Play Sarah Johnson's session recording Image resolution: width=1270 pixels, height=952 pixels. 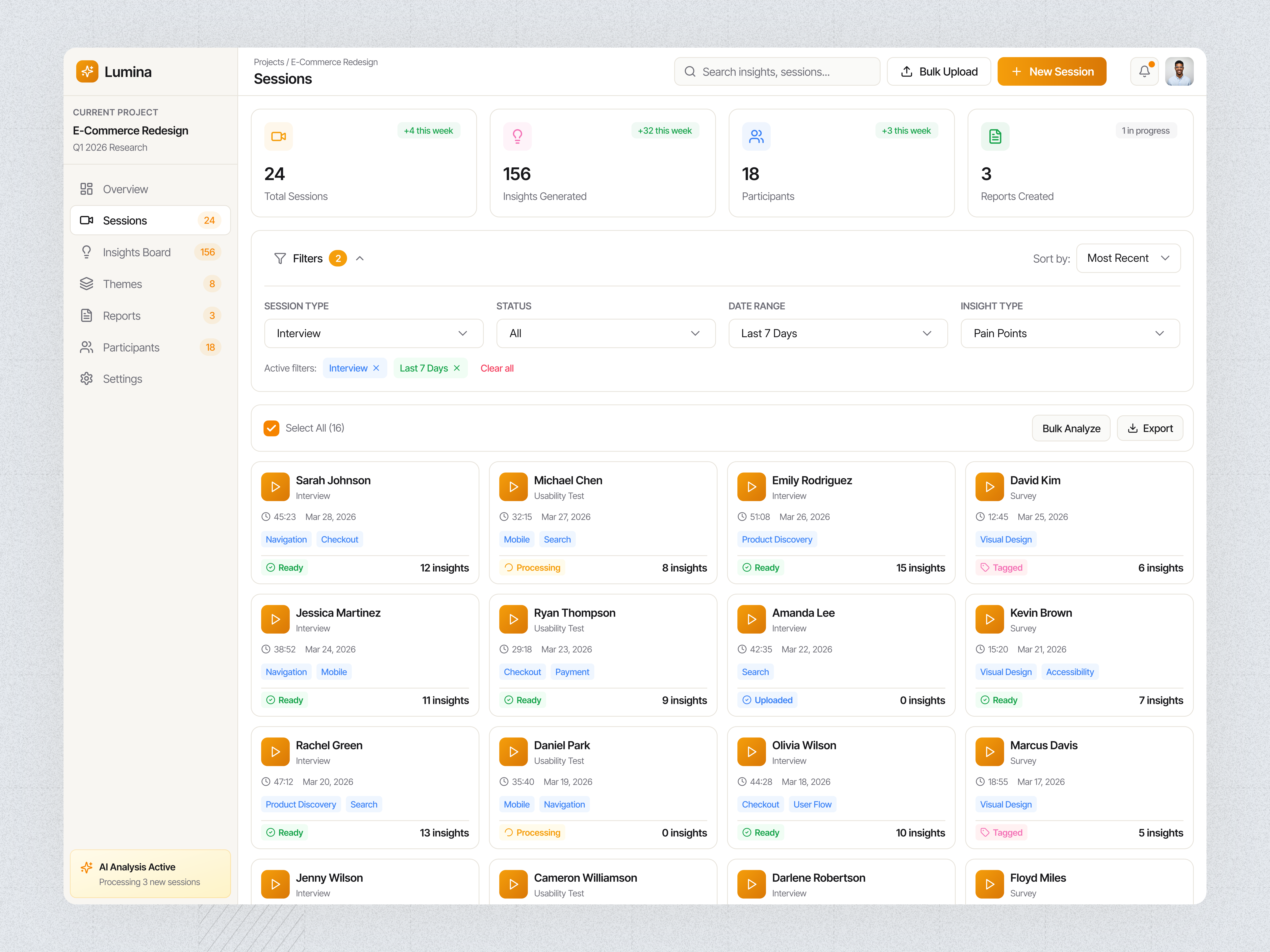coord(276,487)
